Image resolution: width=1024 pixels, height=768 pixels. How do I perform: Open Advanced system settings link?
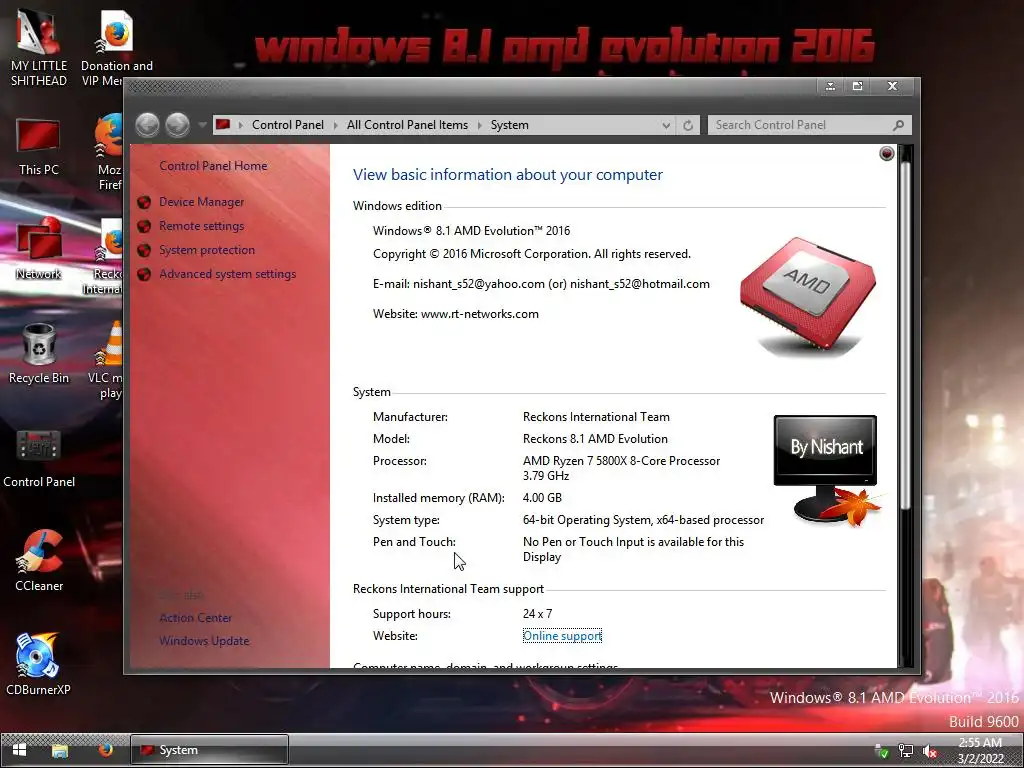pyautogui.click(x=227, y=274)
